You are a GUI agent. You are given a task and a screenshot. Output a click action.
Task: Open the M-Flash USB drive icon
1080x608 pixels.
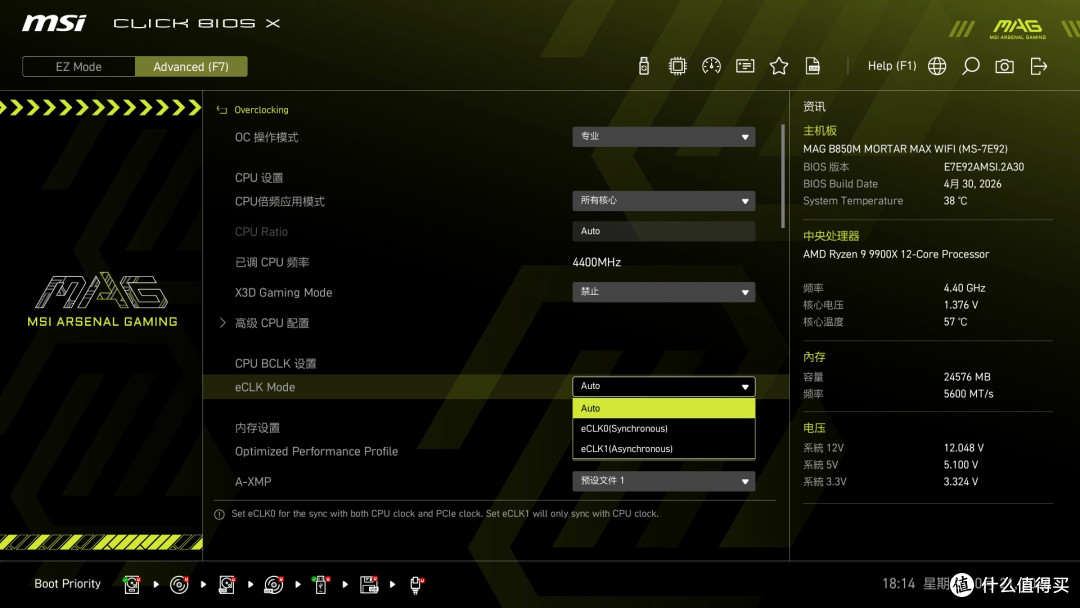[644, 66]
